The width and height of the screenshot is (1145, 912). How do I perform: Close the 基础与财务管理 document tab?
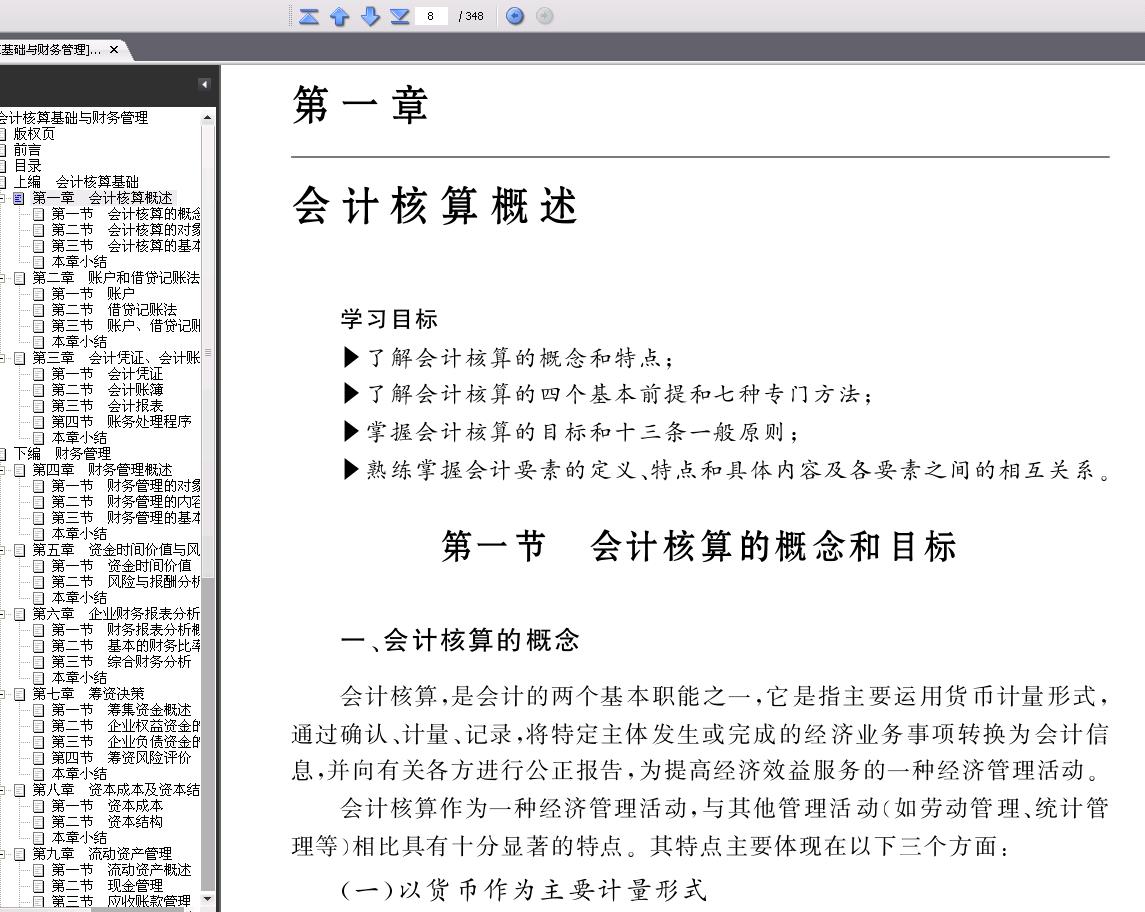[114, 50]
